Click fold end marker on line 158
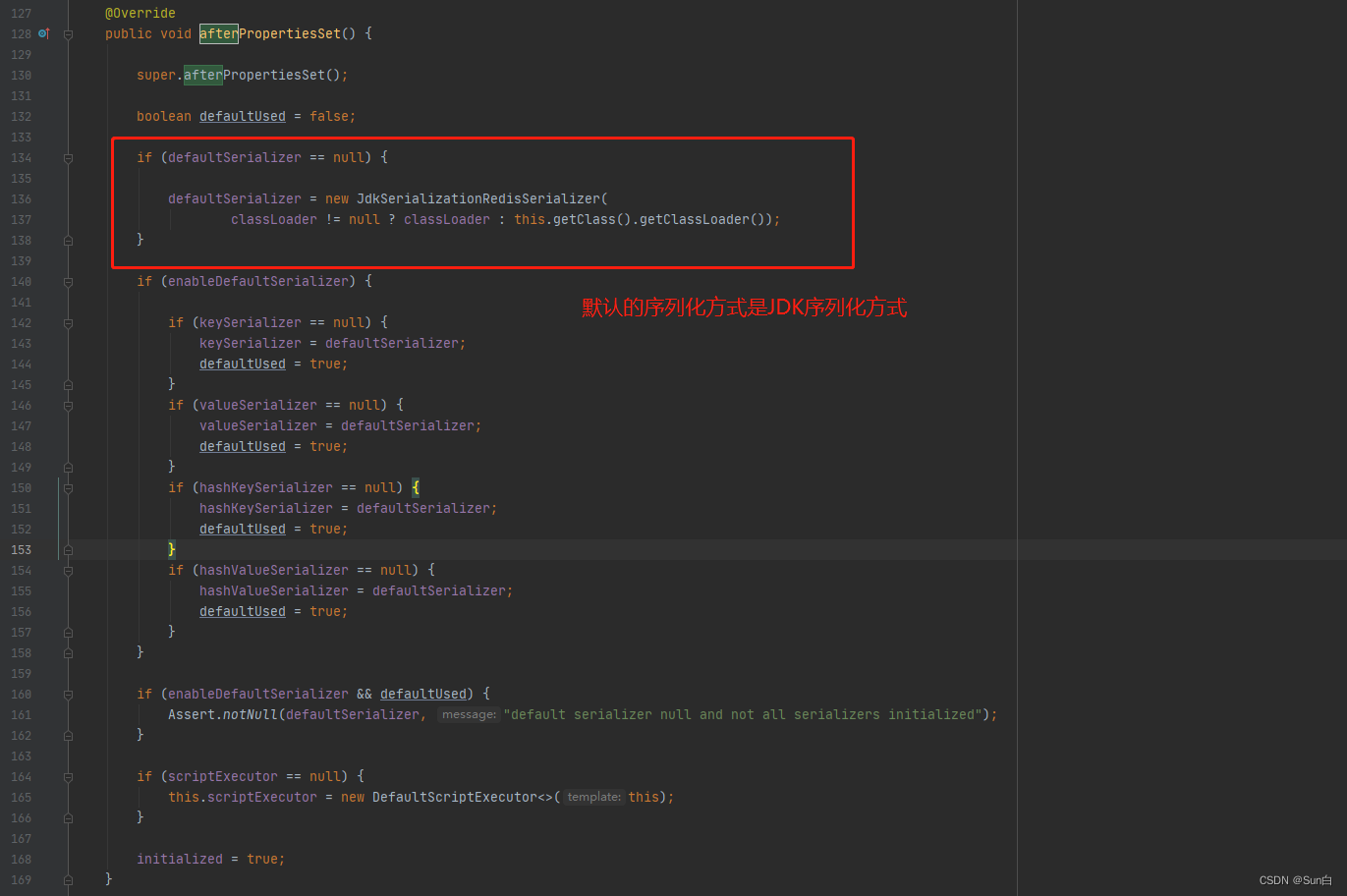Screen dimensions: 1347x896 click(x=68, y=653)
